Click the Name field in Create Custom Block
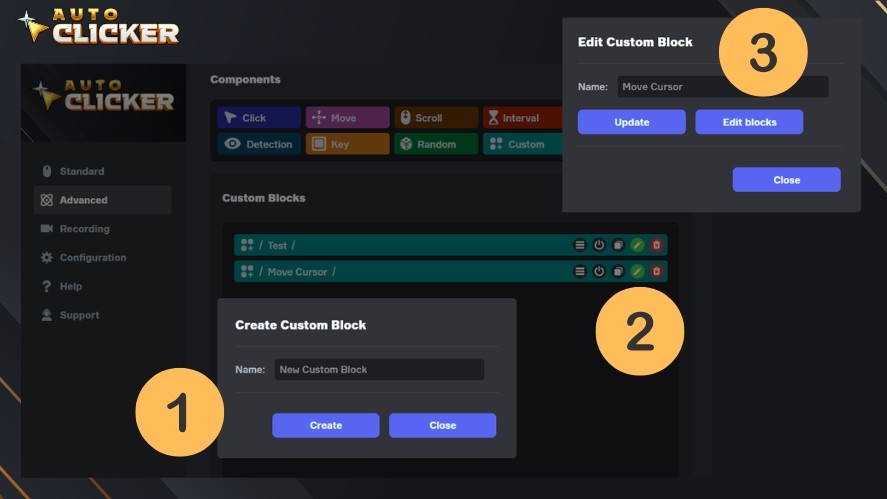Image resolution: width=887 pixels, height=499 pixels. [x=379, y=369]
